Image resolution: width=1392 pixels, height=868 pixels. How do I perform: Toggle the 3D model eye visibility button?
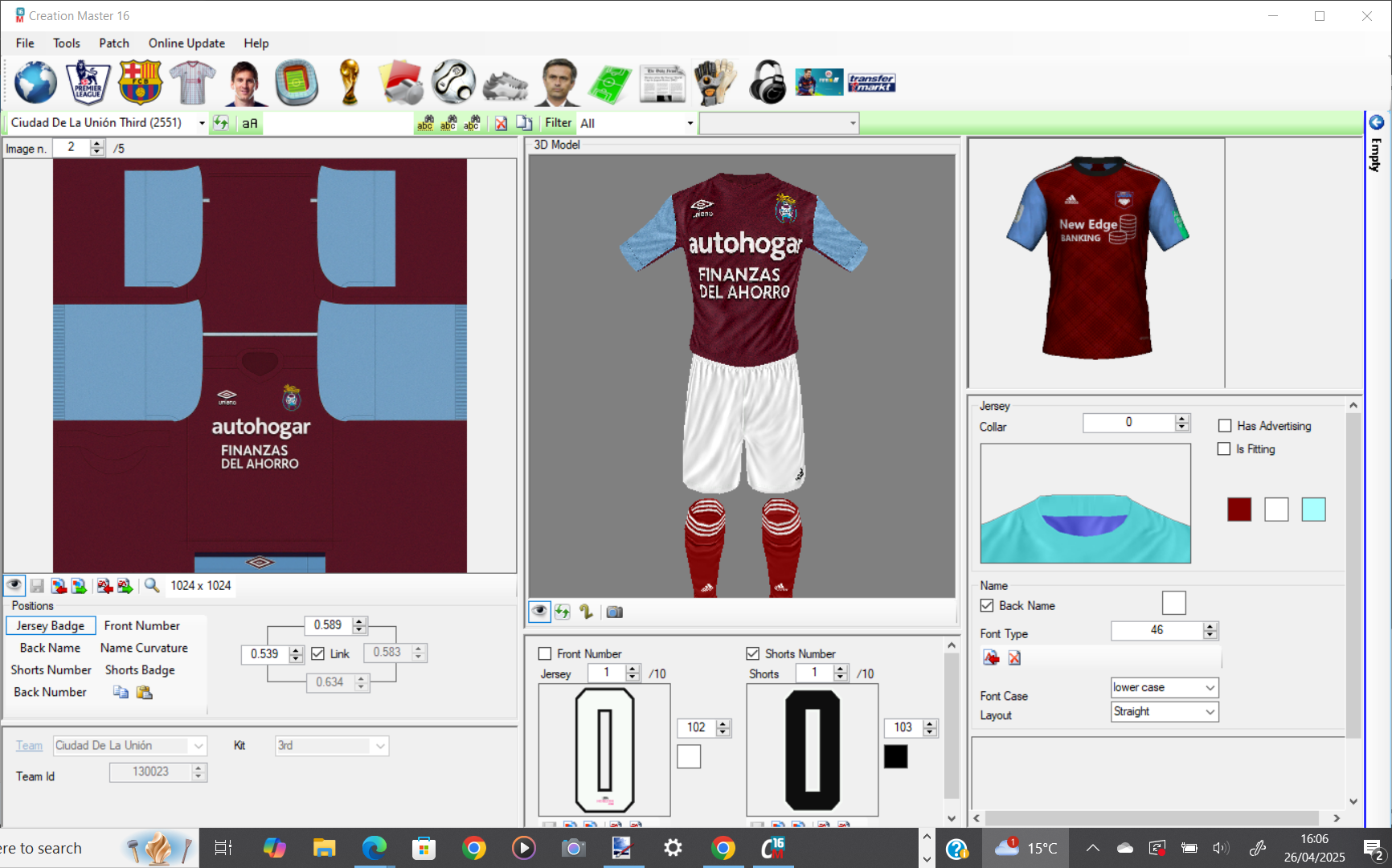coord(539,612)
